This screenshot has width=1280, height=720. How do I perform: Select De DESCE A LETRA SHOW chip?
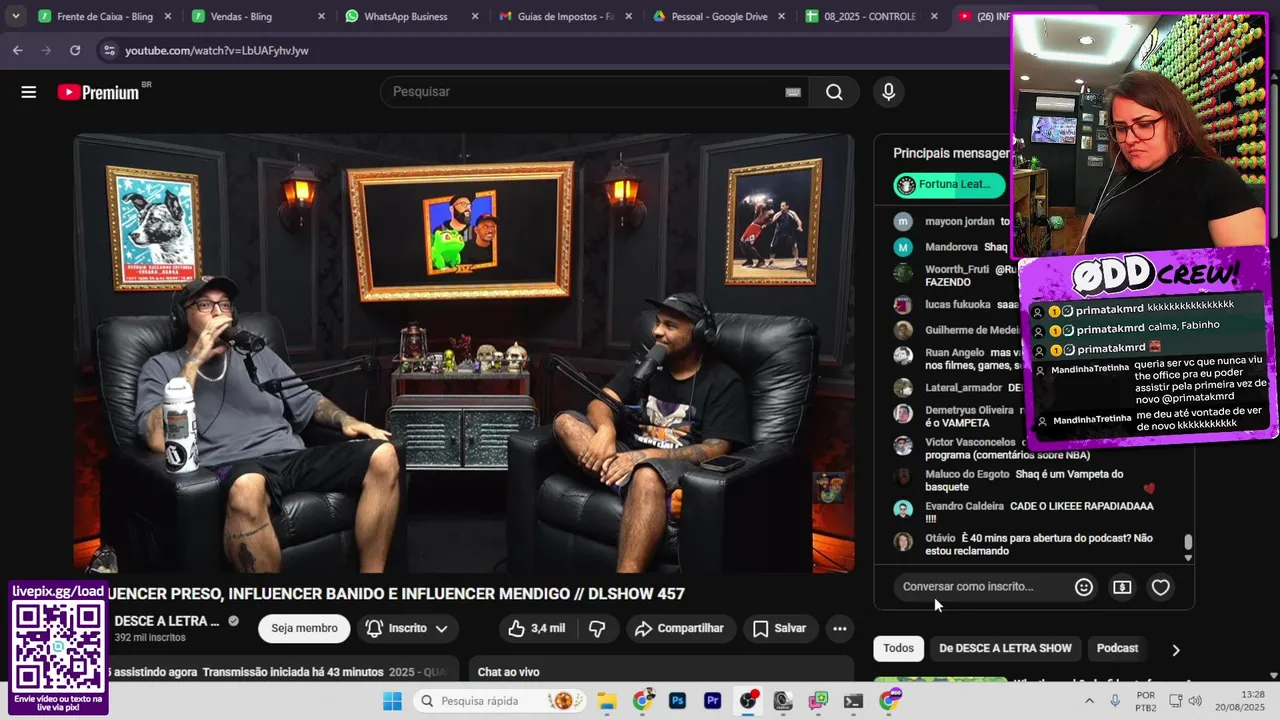[x=1005, y=648]
